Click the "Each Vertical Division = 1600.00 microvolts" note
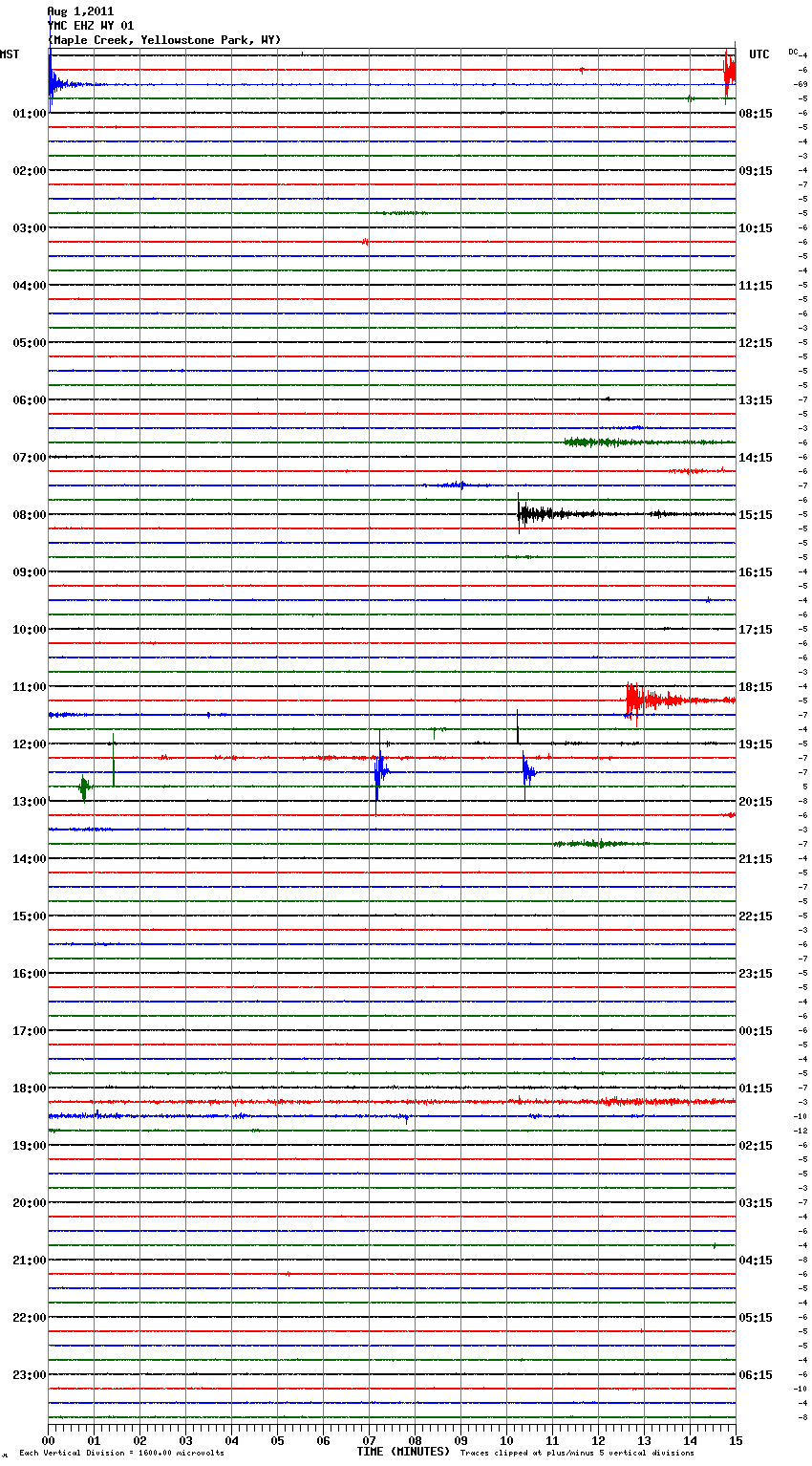This screenshot has width=812, height=1466. (x=121, y=1454)
